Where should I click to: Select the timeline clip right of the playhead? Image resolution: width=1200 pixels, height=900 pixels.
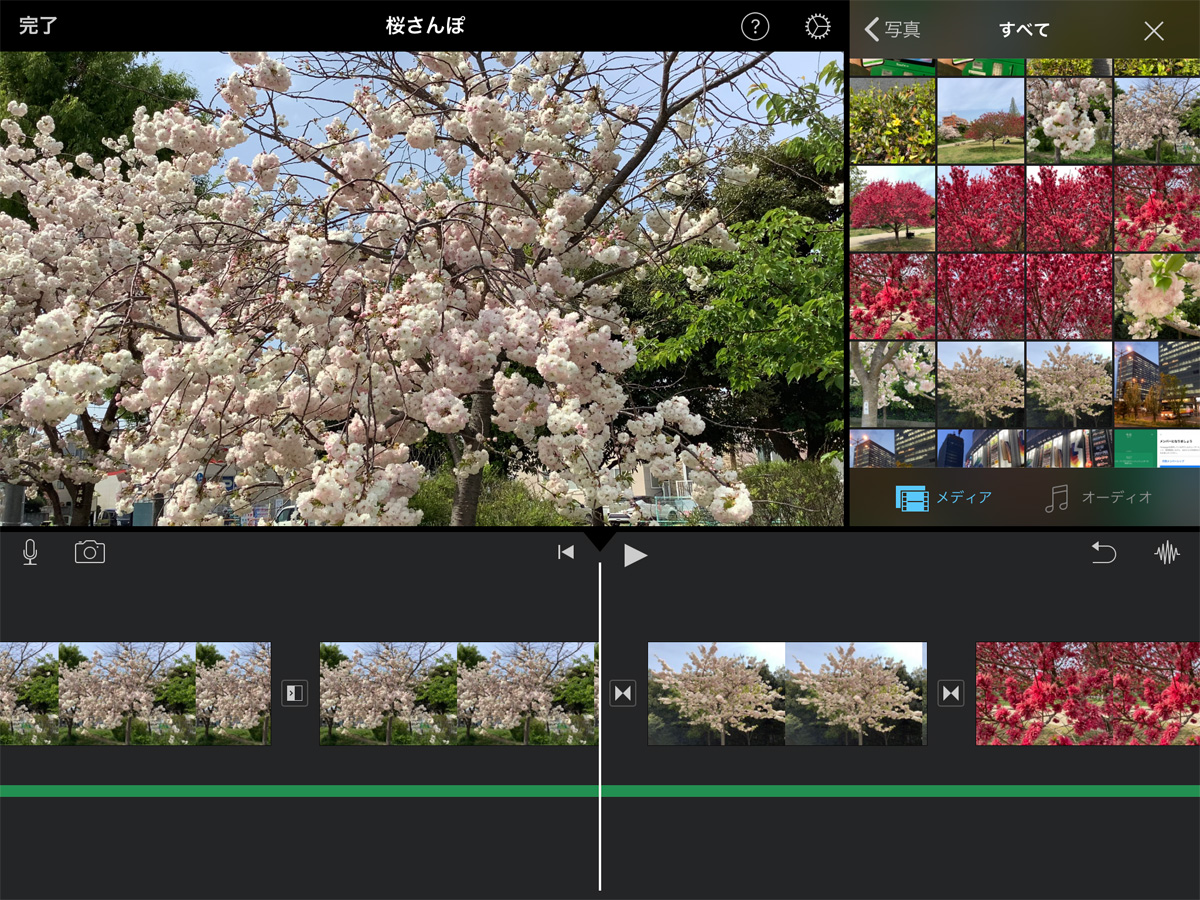[787, 693]
